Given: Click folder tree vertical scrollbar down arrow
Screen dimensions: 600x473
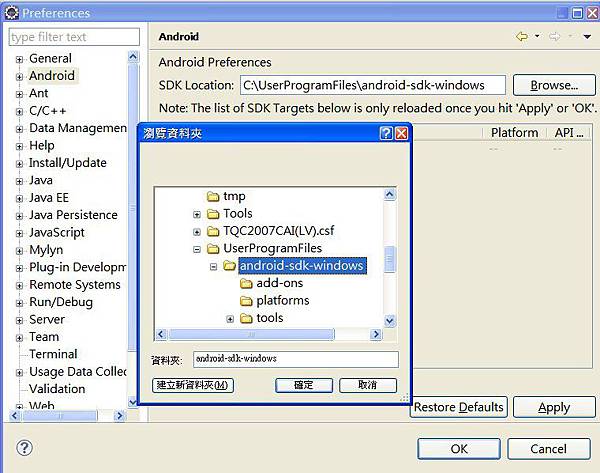Looking at the screenshot, I should point(390,320).
